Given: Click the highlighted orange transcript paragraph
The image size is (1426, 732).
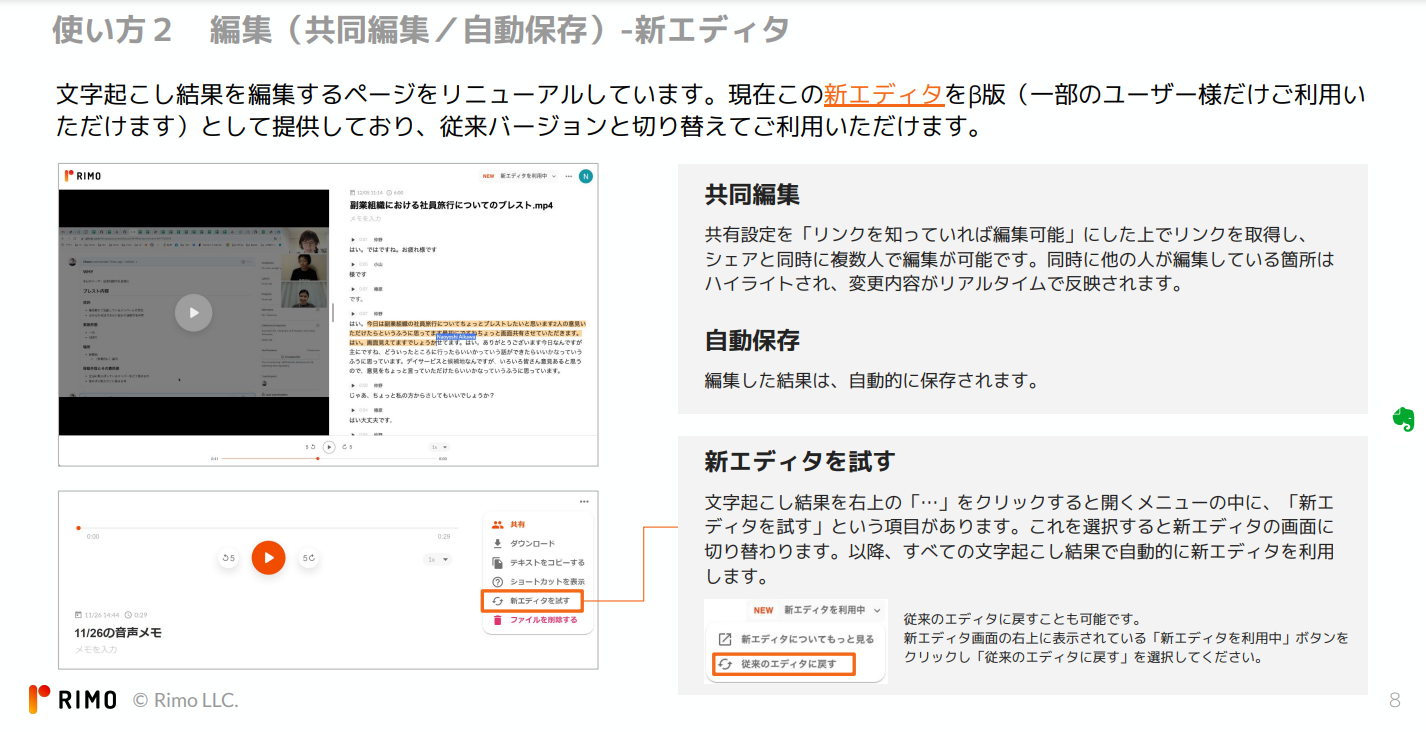Looking at the screenshot, I should point(467,333).
